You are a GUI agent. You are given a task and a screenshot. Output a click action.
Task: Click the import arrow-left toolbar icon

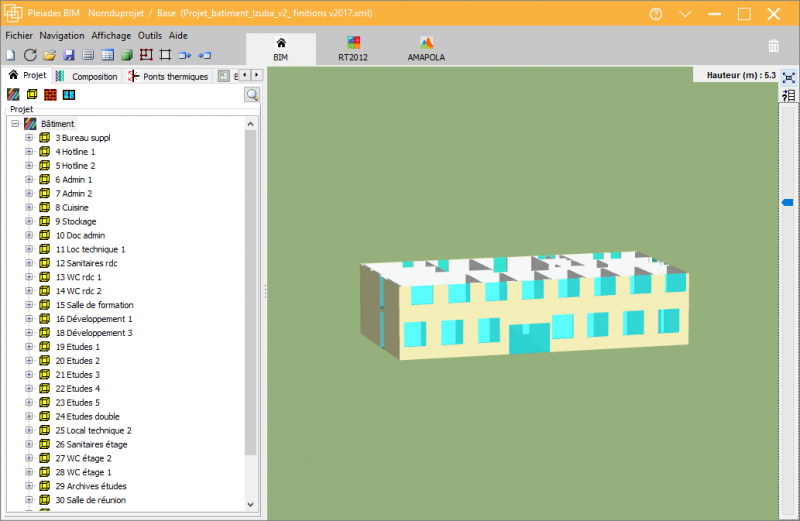point(205,55)
